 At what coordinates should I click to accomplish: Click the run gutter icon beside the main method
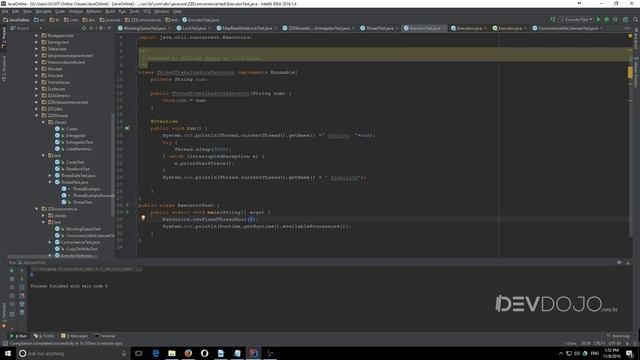coord(127,212)
